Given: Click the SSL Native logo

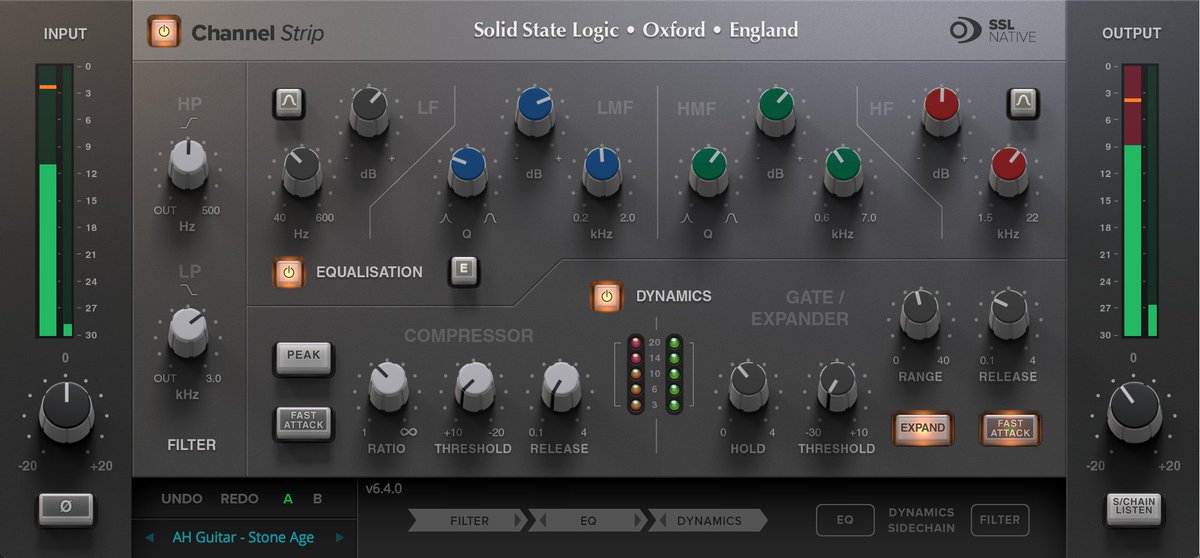Looking at the screenshot, I should [x=993, y=31].
